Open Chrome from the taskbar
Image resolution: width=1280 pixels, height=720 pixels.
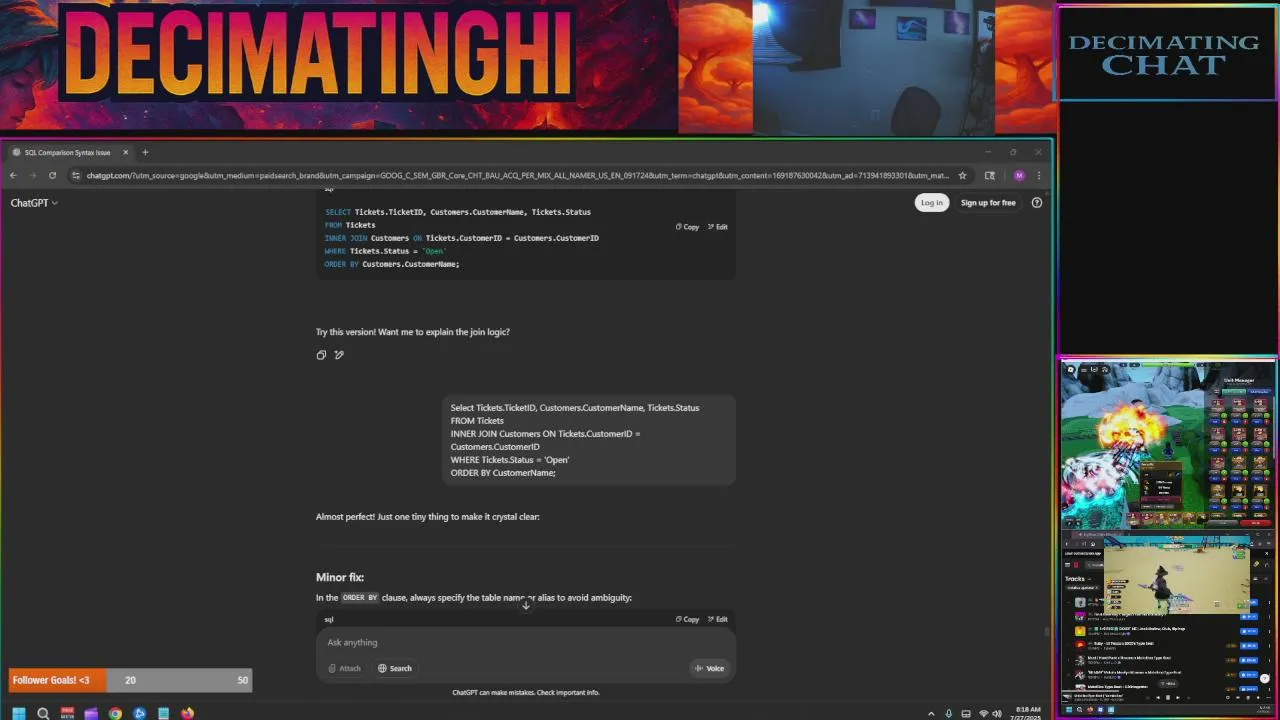pyautogui.click(x=115, y=713)
